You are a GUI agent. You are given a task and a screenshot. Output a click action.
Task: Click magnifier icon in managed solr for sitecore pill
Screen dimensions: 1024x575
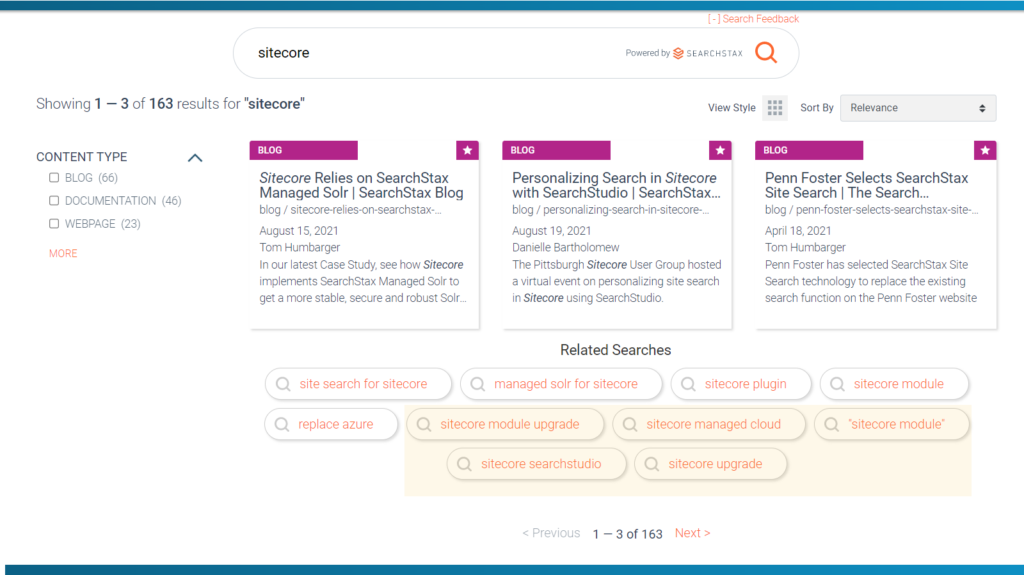point(477,384)
